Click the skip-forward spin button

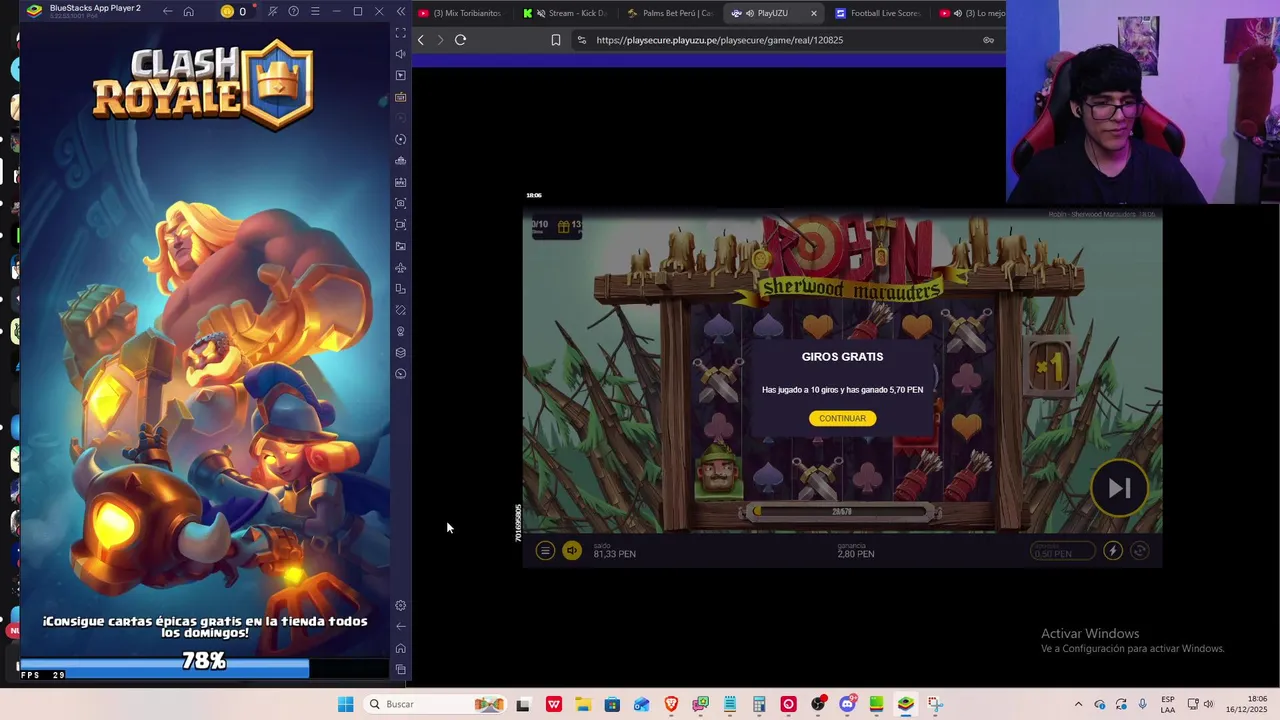click(x=1119, y=488)
